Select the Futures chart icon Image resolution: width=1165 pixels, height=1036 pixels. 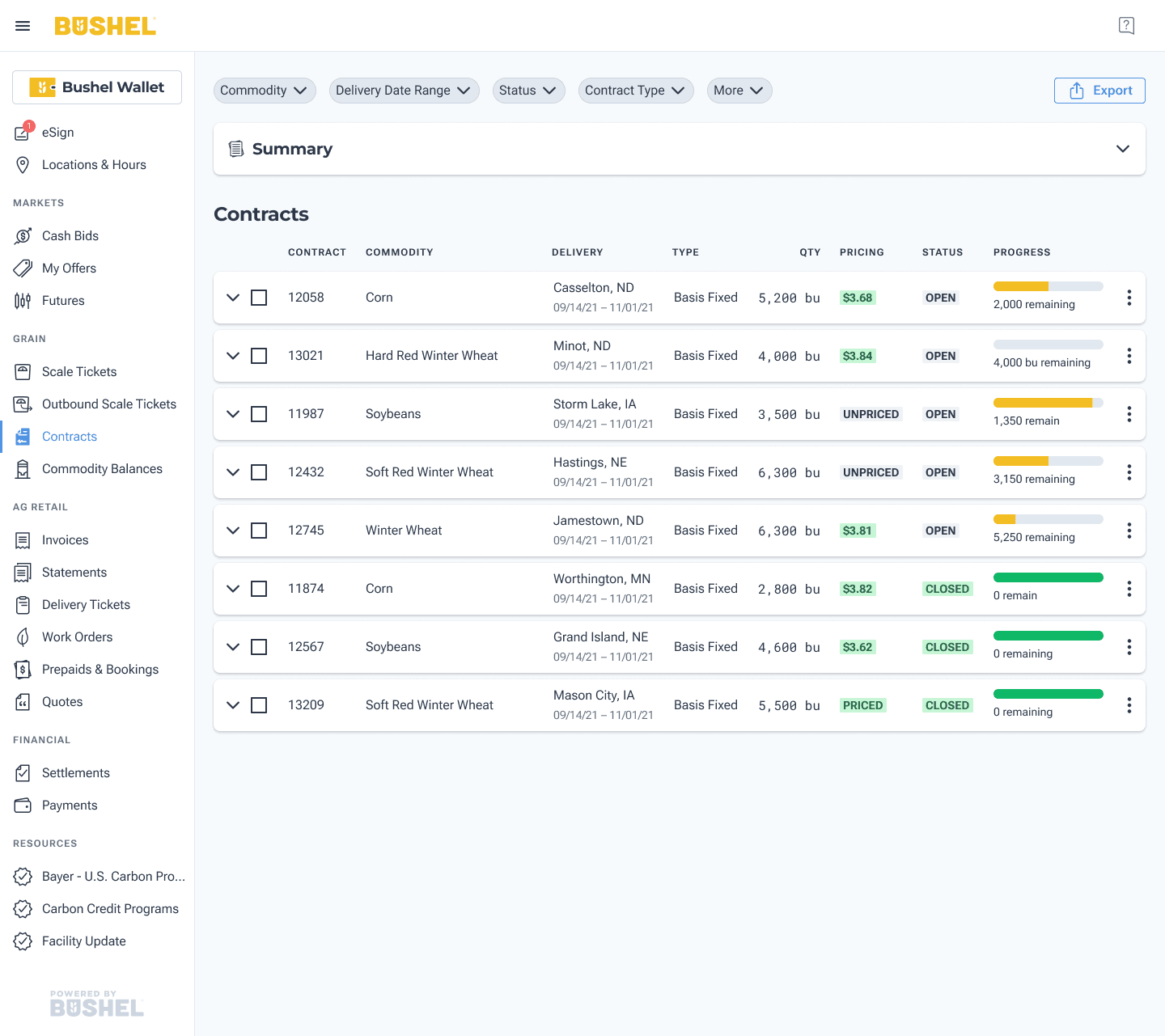(x=23, y=301)
